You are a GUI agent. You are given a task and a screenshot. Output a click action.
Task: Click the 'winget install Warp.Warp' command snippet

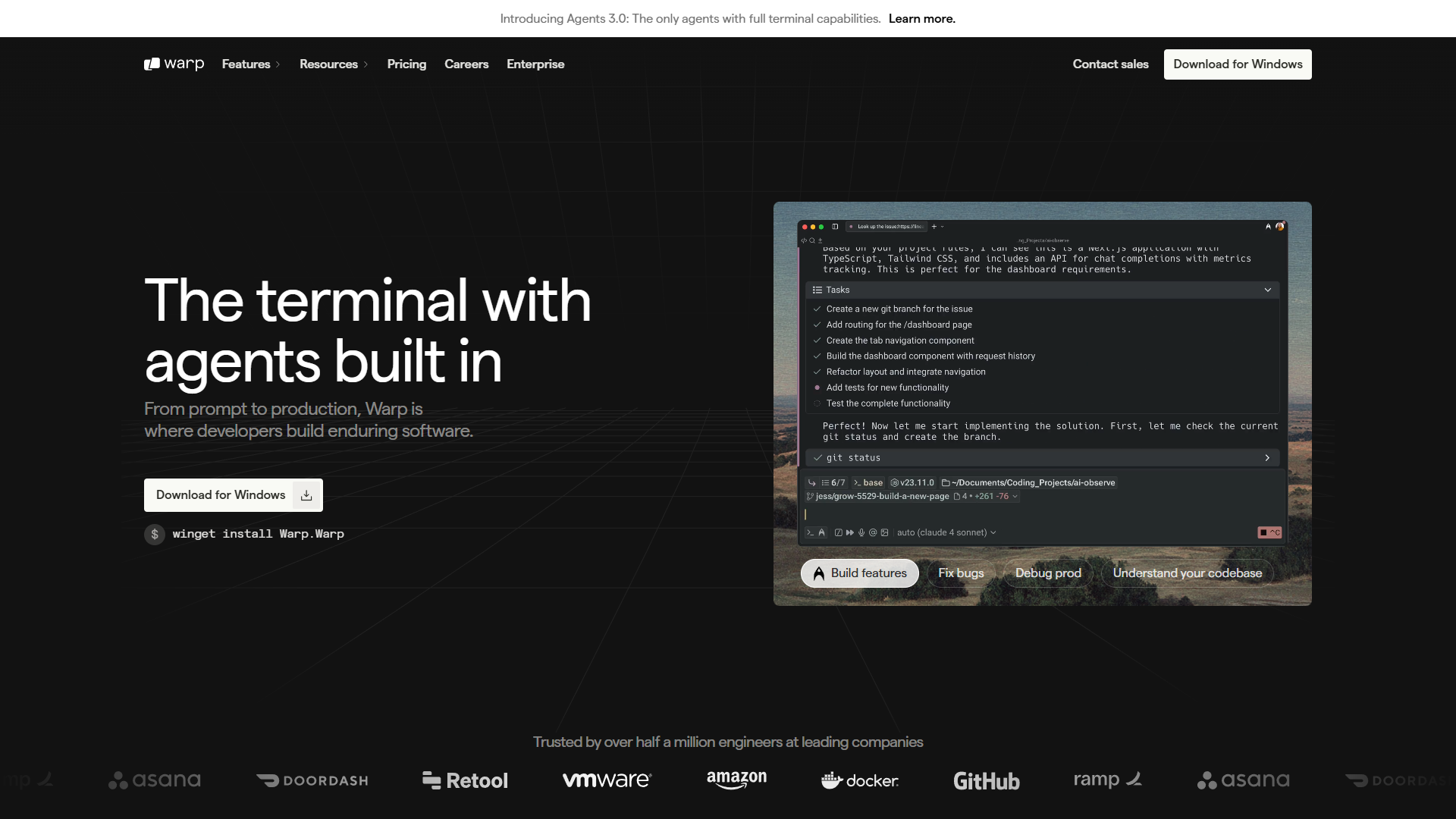coord(258,534)
